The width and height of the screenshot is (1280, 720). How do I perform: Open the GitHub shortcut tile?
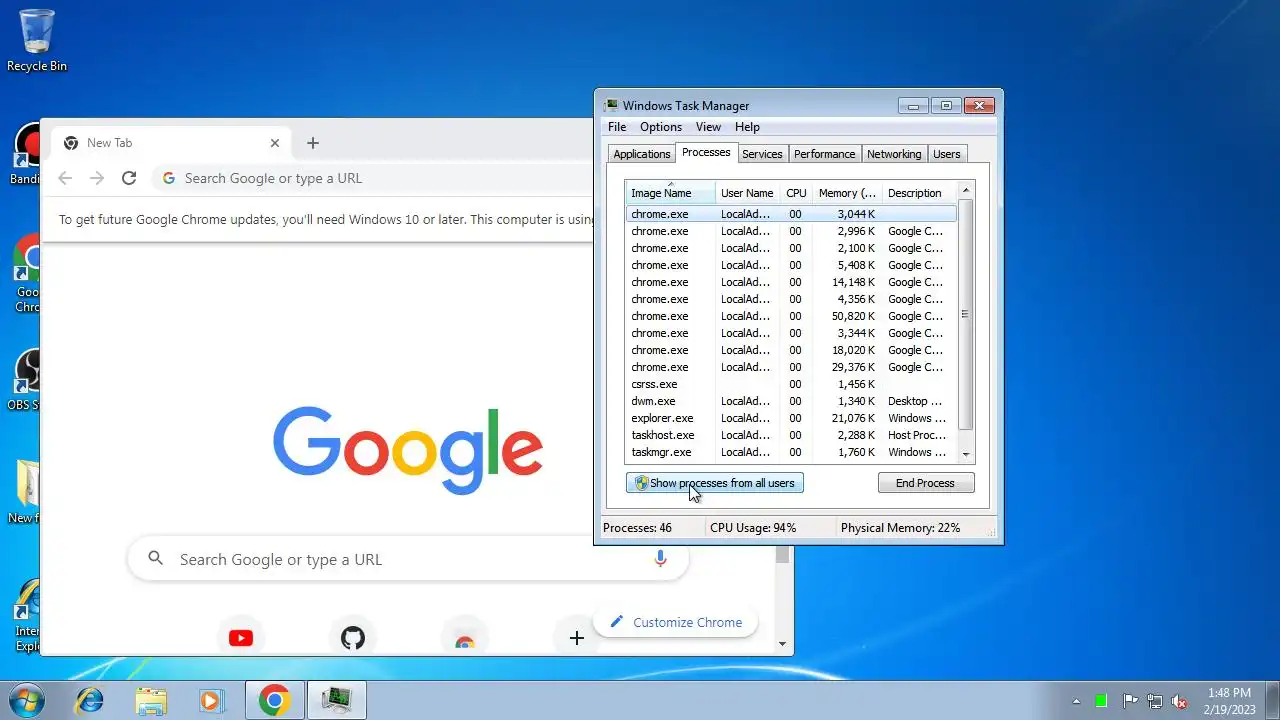(x=353, y=638)
